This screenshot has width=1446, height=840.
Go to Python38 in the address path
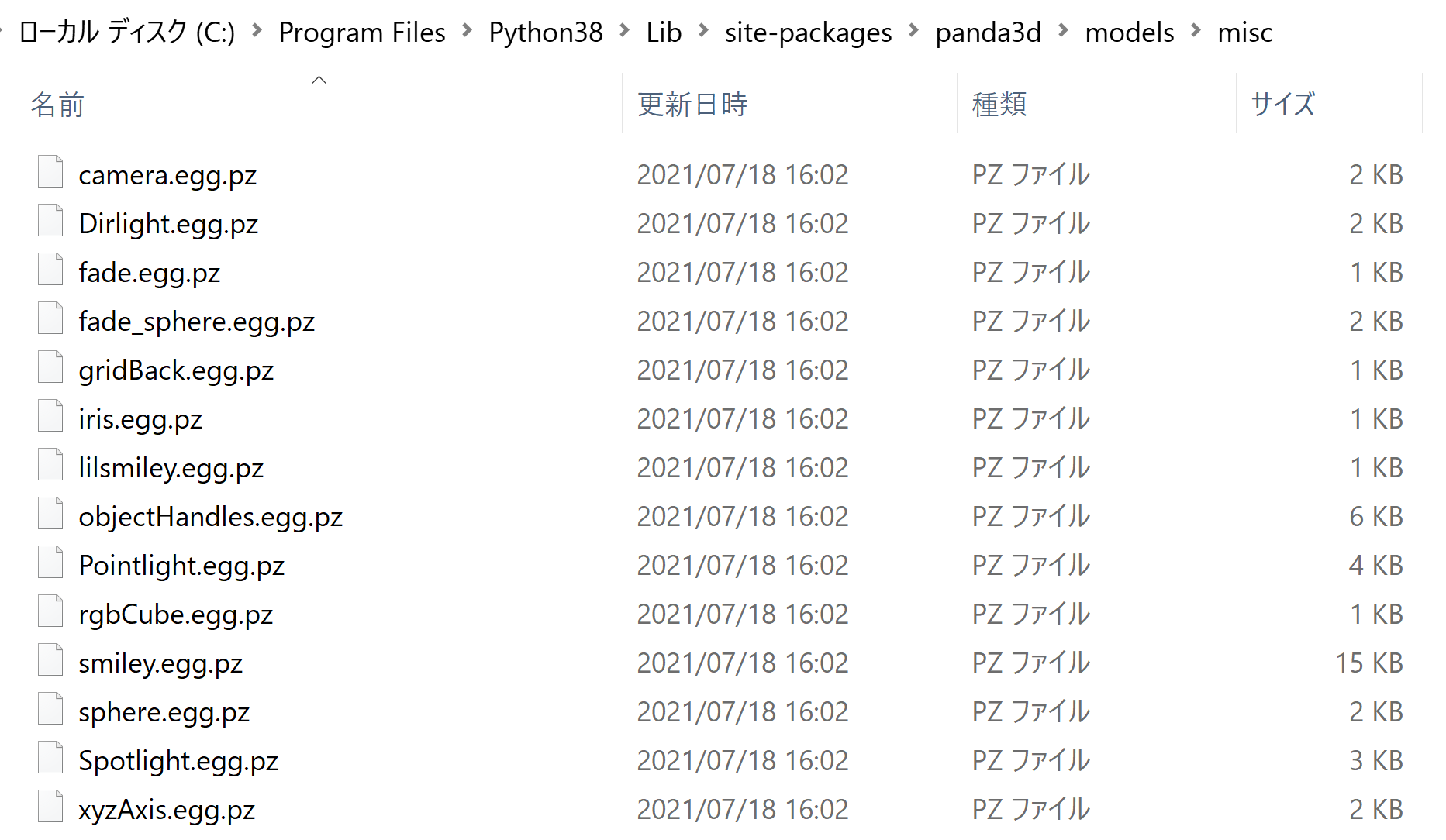545,33
